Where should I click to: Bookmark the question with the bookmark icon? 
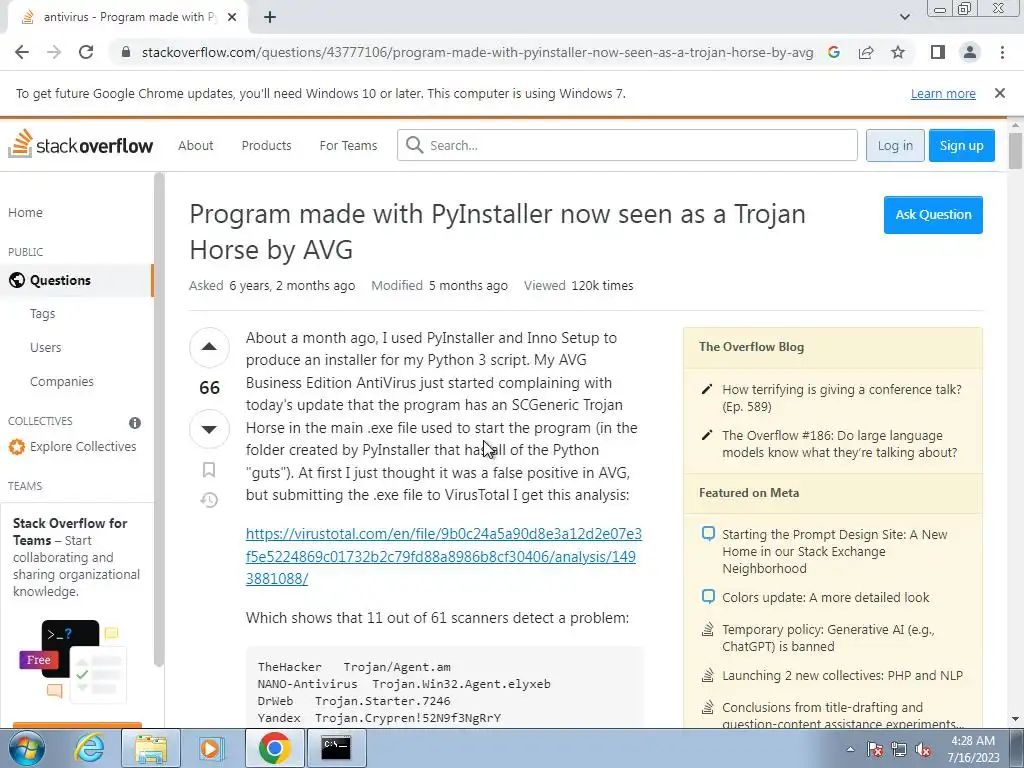pos(209,470)
